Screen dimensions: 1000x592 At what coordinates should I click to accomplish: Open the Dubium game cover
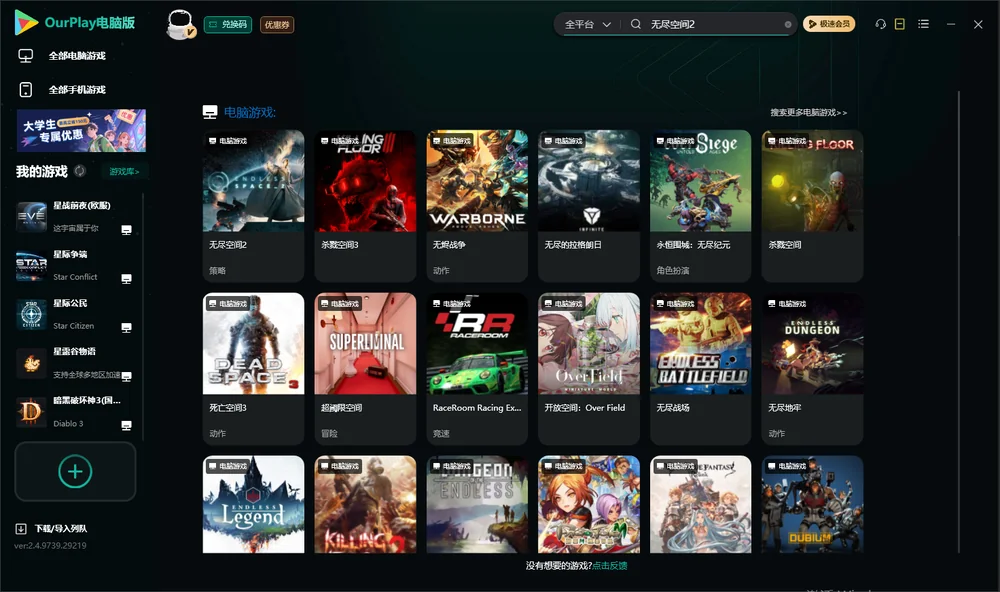coord(812,504)
